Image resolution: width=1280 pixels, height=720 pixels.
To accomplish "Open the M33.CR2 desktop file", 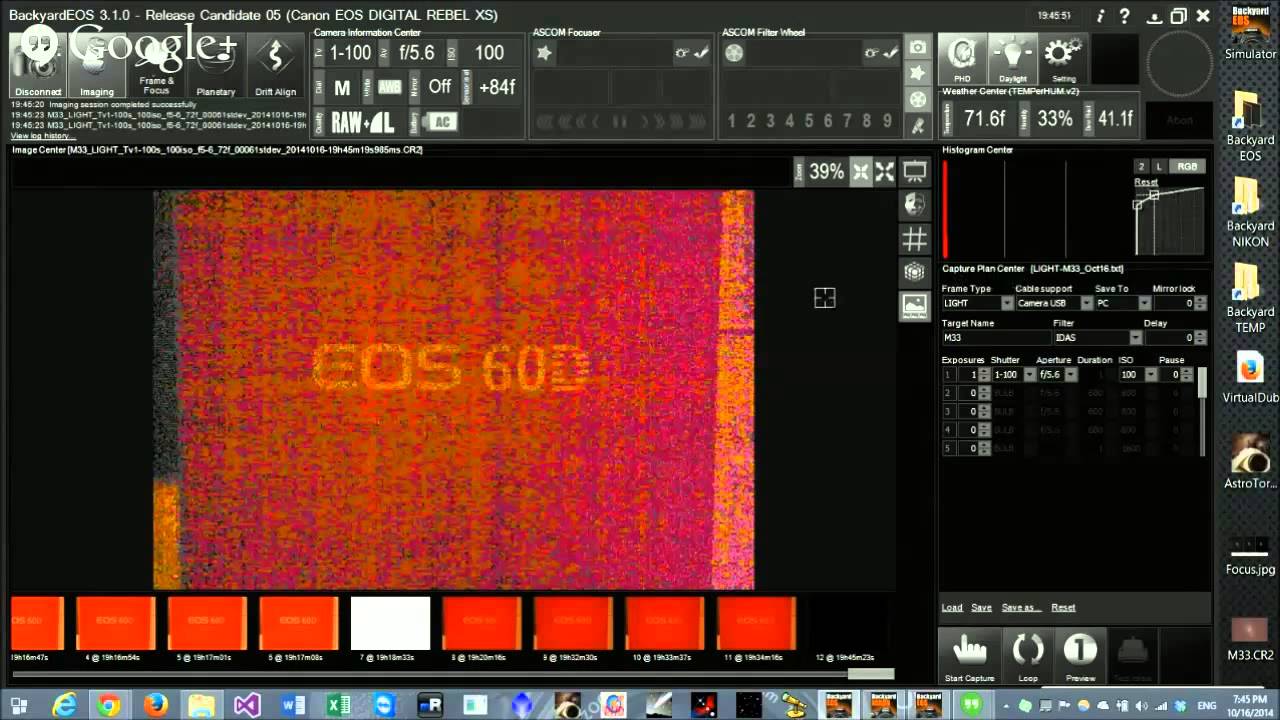I will click(1249, 640).
